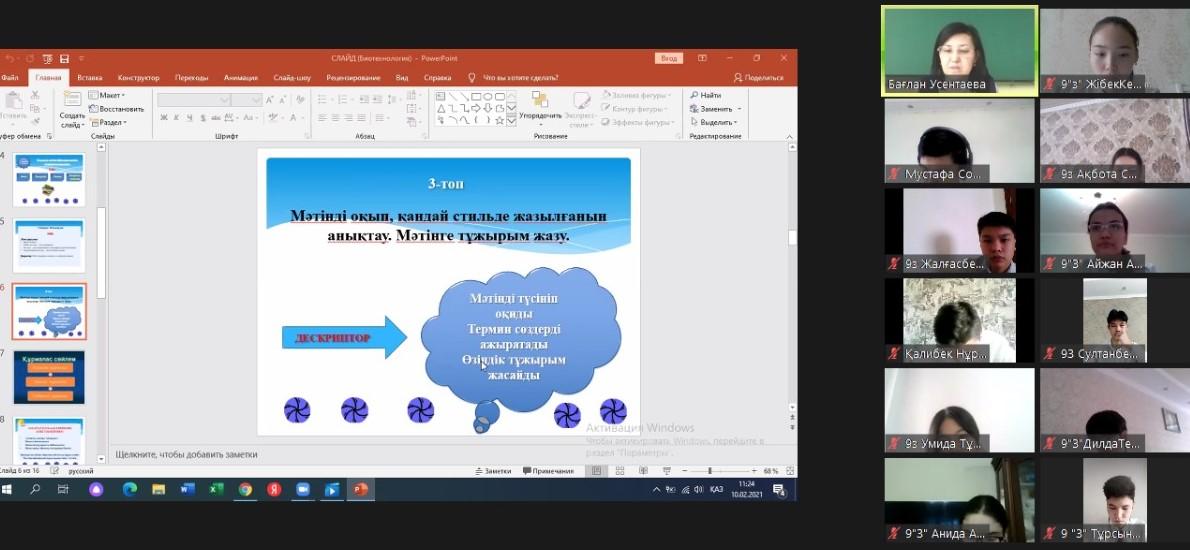Toggle the Заметки notes pane

[491, 471]
